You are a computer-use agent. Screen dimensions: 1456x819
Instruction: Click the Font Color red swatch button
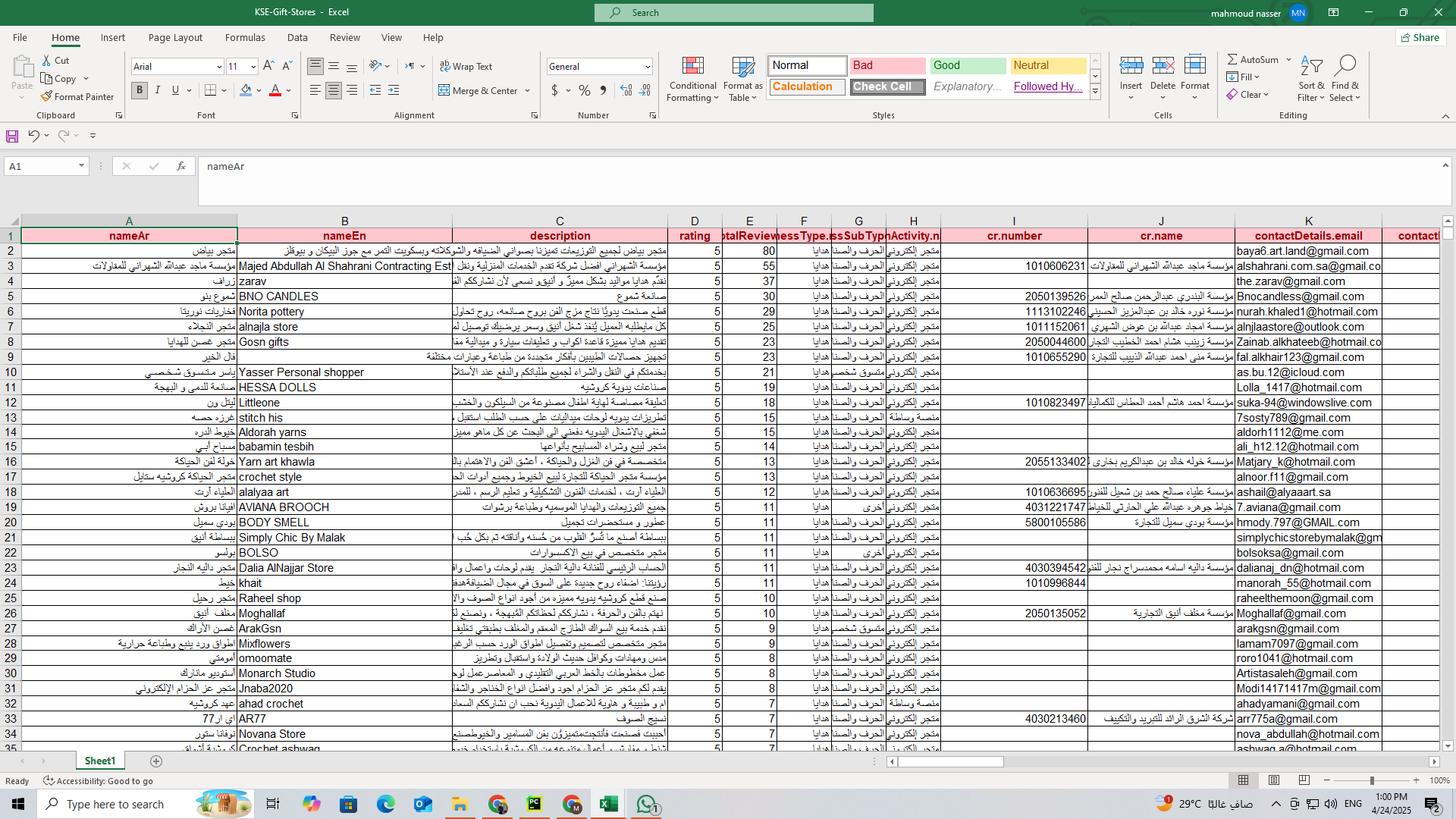[275, 91]
